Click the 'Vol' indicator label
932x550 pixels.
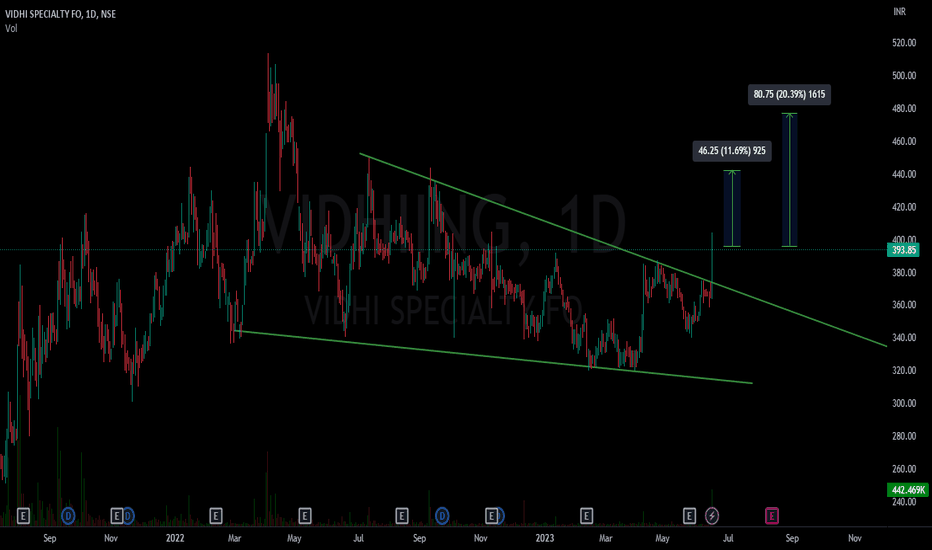click(11, 28)
